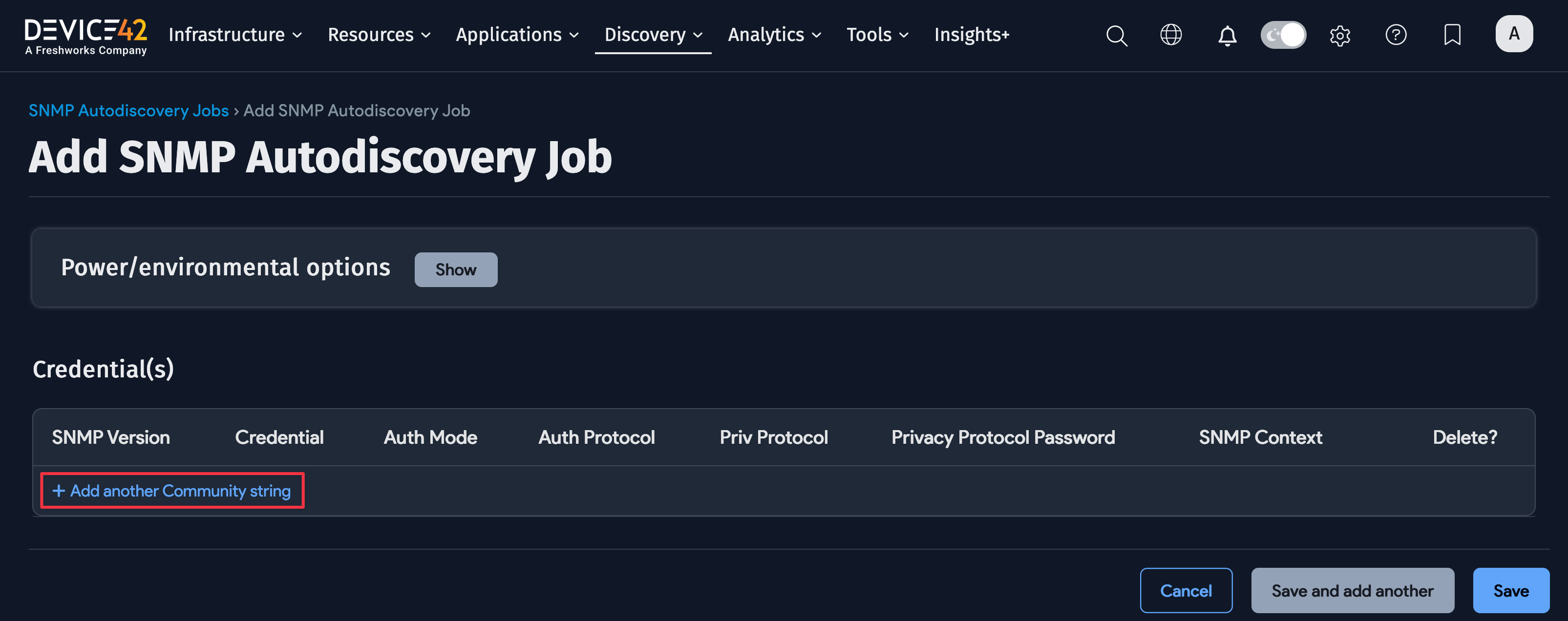Open the Applications dropdown menu
The height and width of the screenshot is (621, 1568).
[517, 35]
